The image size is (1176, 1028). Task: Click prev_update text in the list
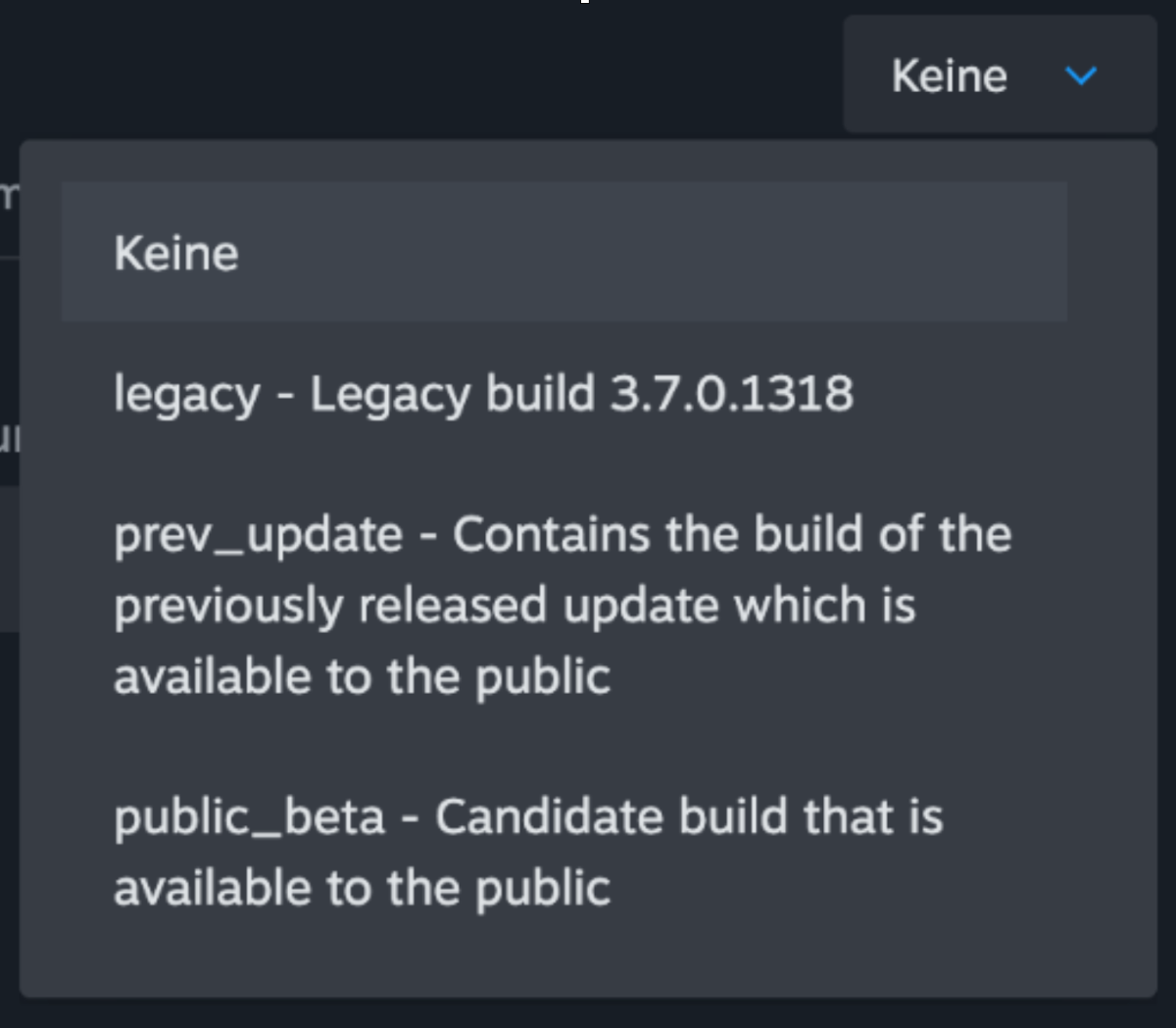(258, 535)
